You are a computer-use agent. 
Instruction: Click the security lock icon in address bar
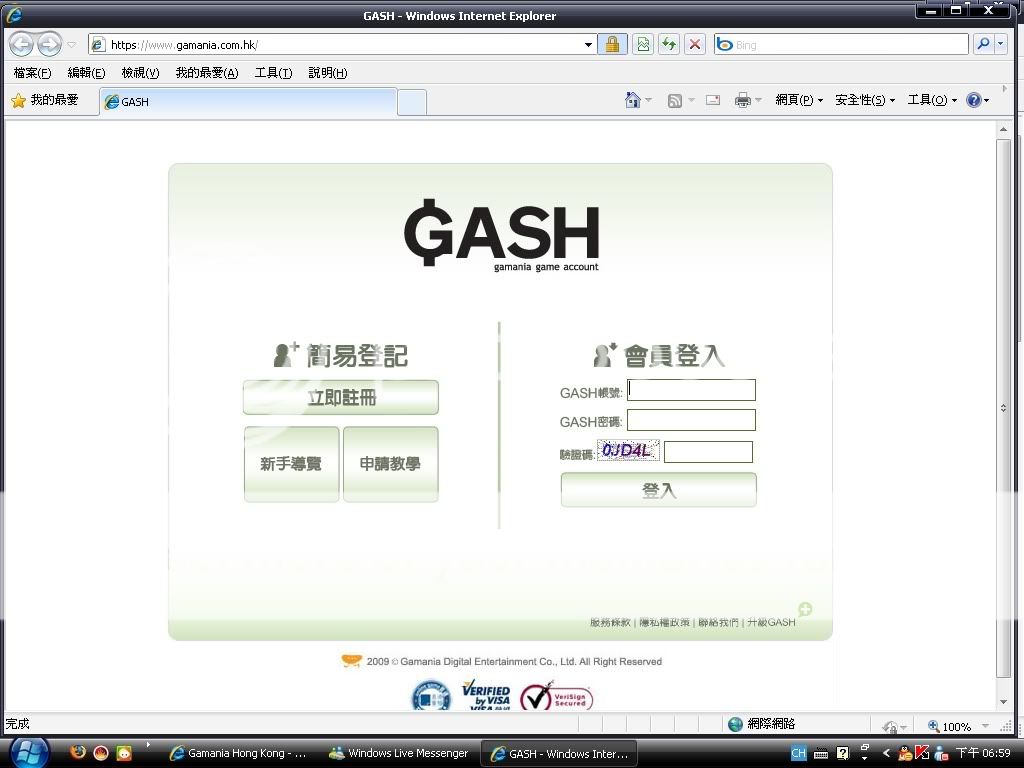[612, 45]
